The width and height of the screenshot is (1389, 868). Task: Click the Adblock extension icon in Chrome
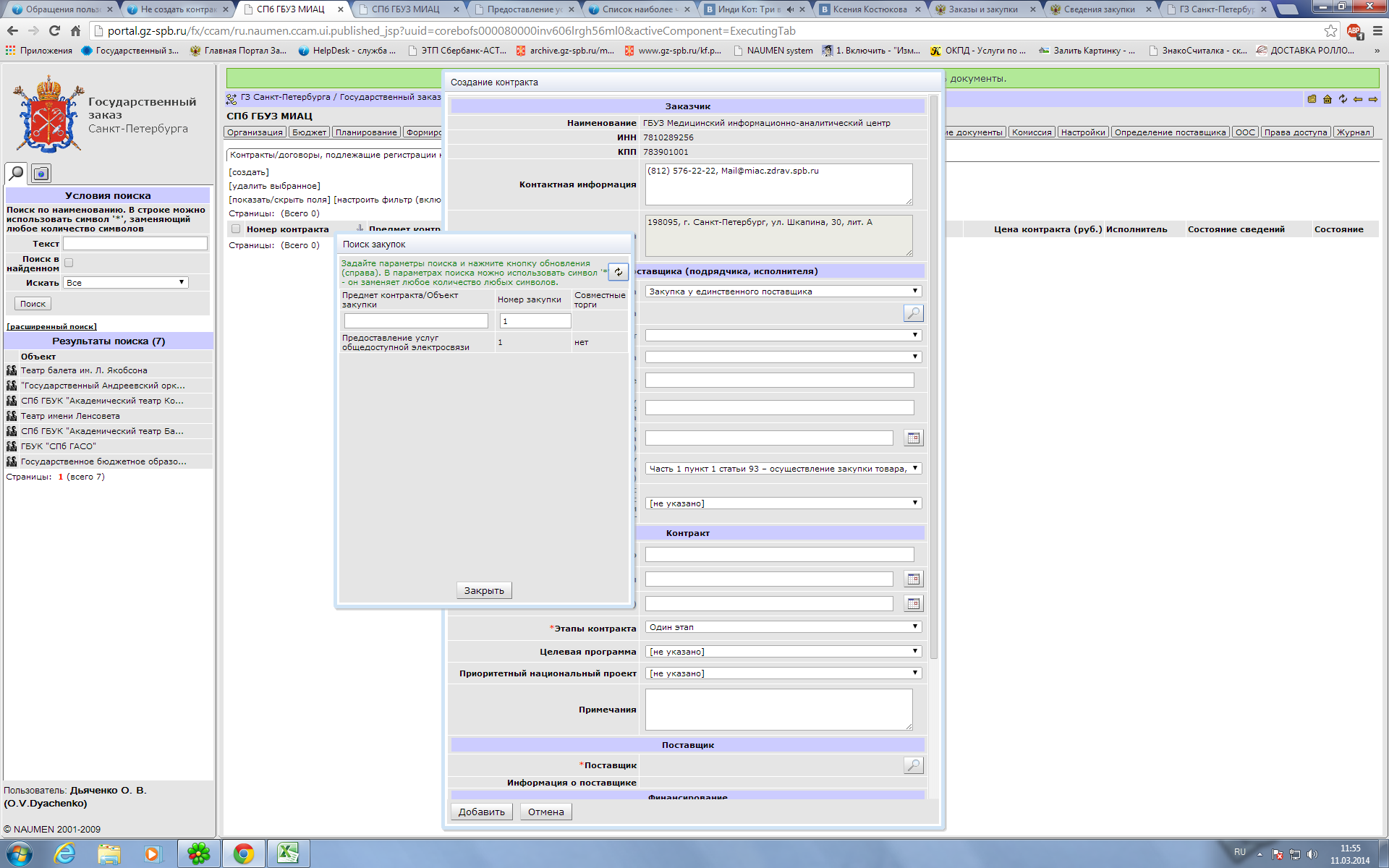[x=1354, y=30]
